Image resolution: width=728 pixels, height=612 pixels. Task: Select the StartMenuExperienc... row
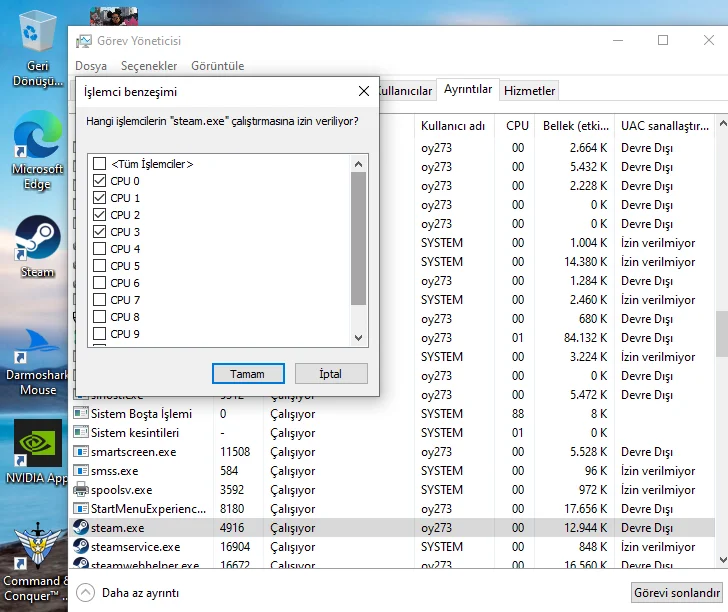click(x=391, y=508)
